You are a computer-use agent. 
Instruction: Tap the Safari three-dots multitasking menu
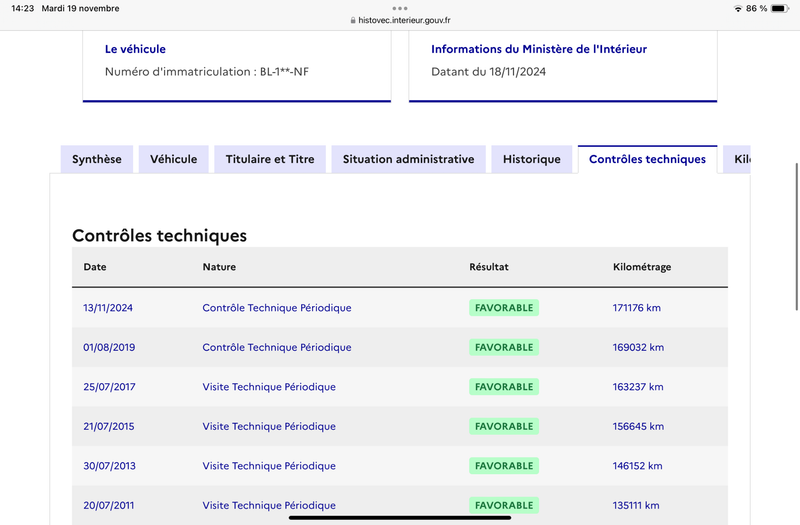(x=400, y=8)
